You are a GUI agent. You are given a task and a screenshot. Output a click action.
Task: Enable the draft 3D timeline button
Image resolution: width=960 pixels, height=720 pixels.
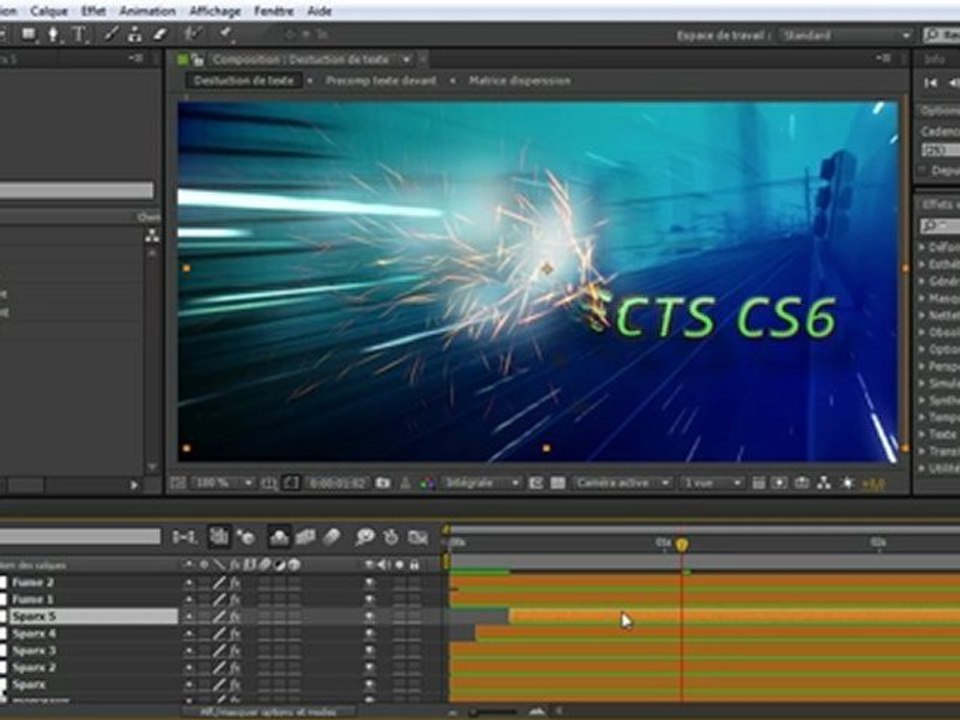tap(246, 538)
